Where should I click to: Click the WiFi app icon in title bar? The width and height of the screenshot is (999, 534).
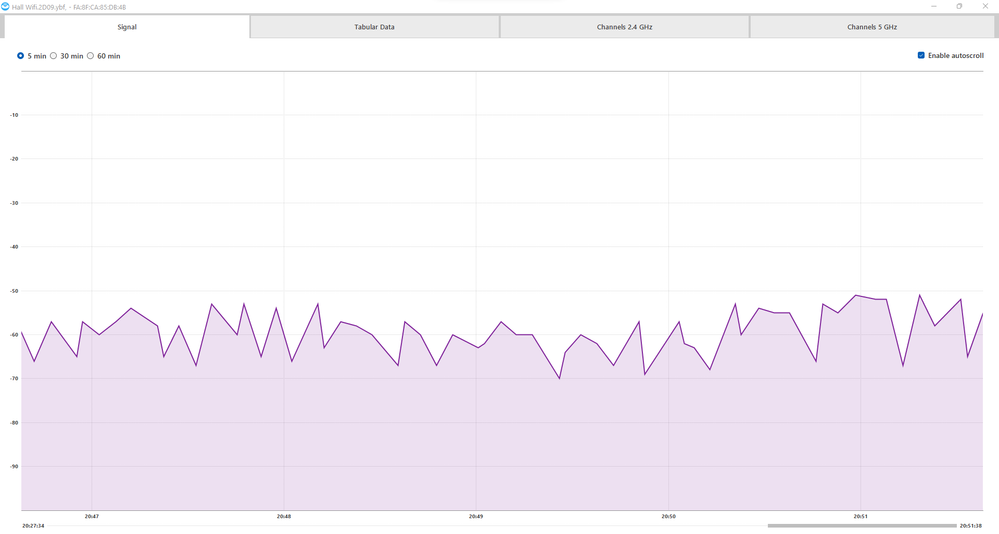5,6
